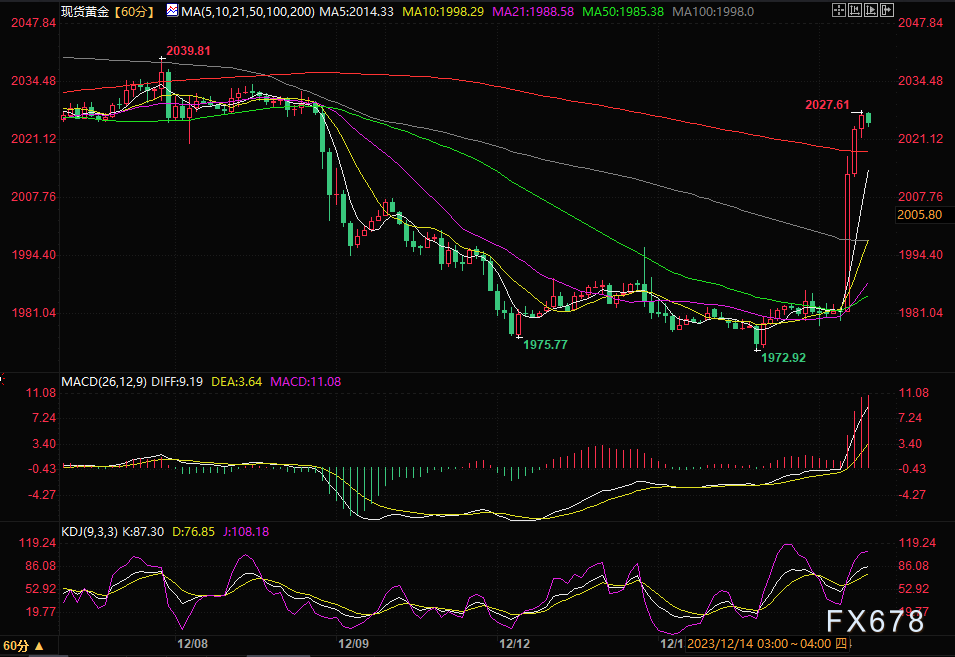
Task: Click the small red marker left of MACD panel
Action: click(x=2, y=380)
